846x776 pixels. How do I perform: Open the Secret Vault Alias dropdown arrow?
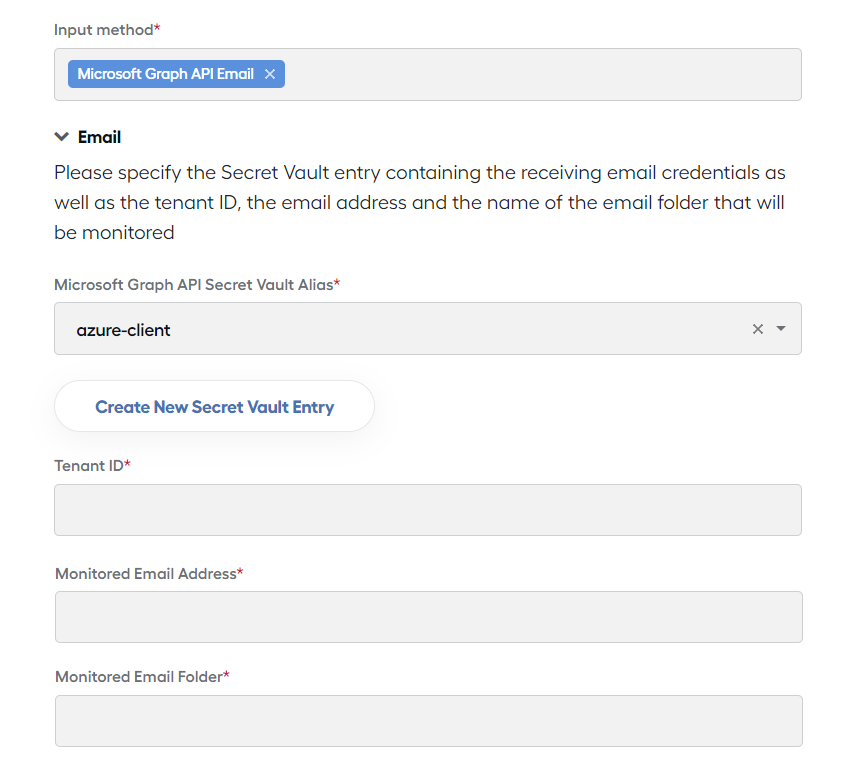pos(781,329)
